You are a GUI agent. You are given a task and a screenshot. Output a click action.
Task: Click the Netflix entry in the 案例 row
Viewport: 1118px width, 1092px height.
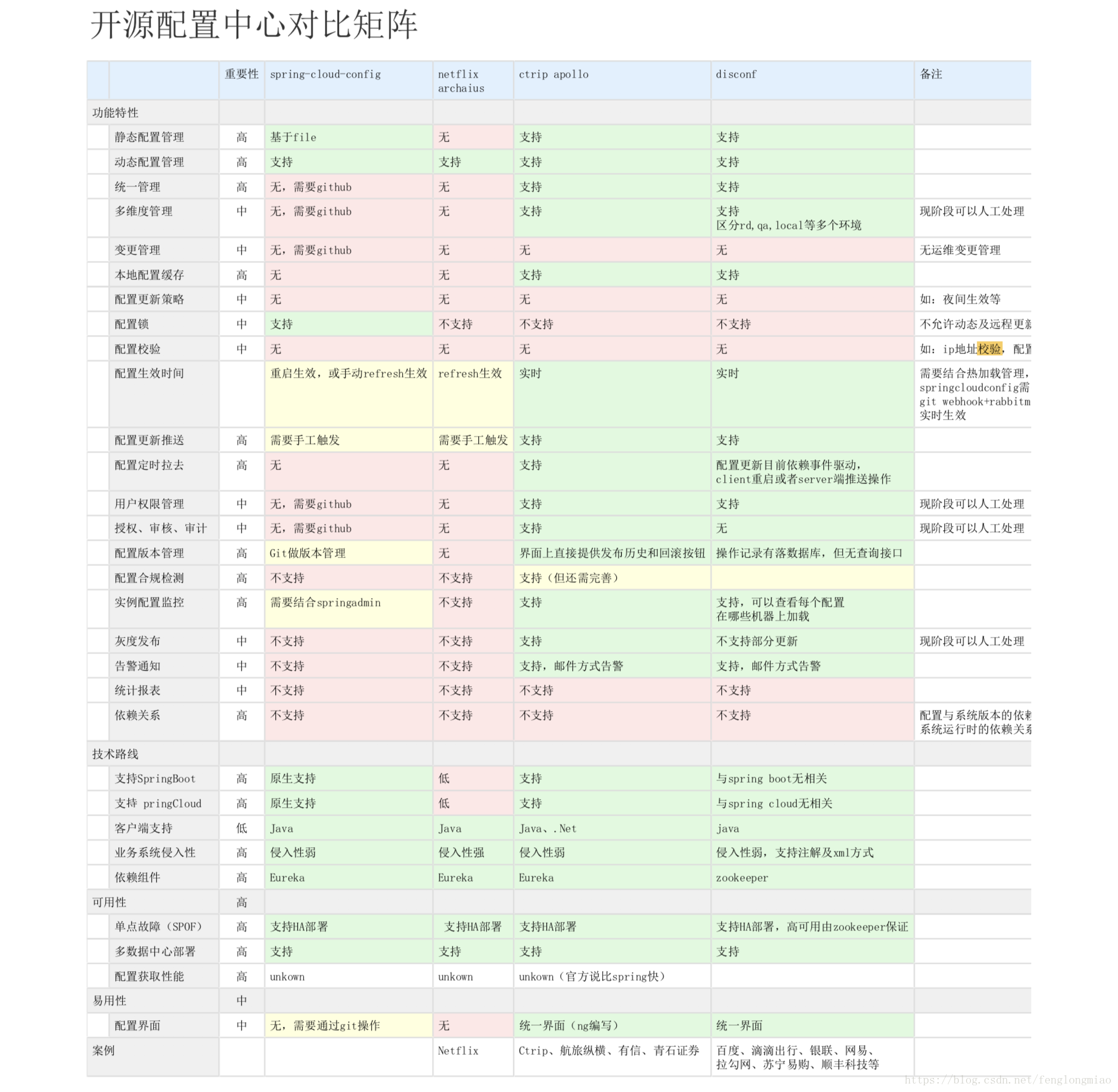coord(458,1050)
